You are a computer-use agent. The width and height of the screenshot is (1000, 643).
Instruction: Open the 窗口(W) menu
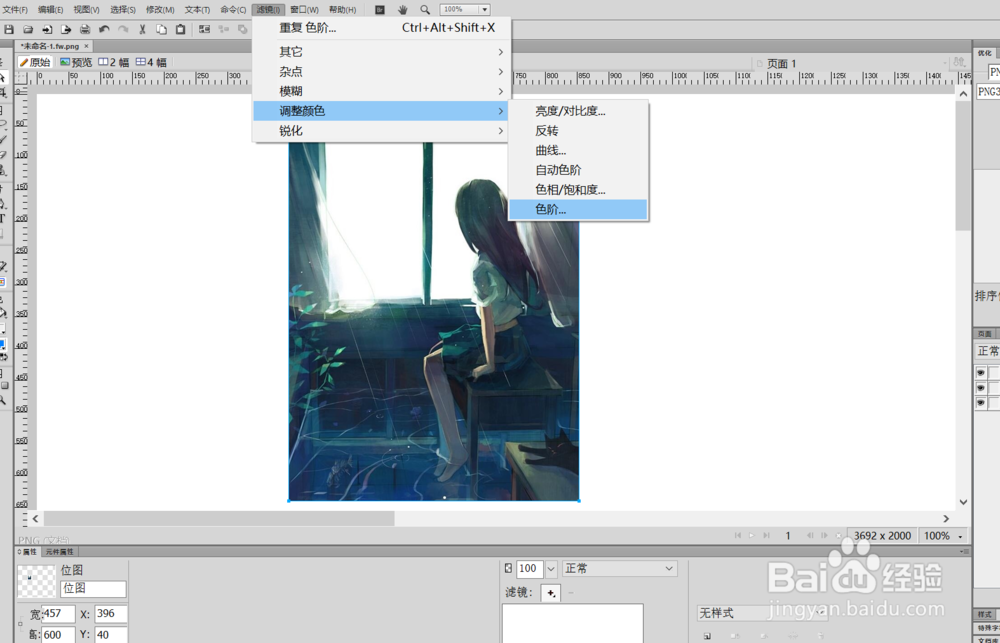(304, 10)
